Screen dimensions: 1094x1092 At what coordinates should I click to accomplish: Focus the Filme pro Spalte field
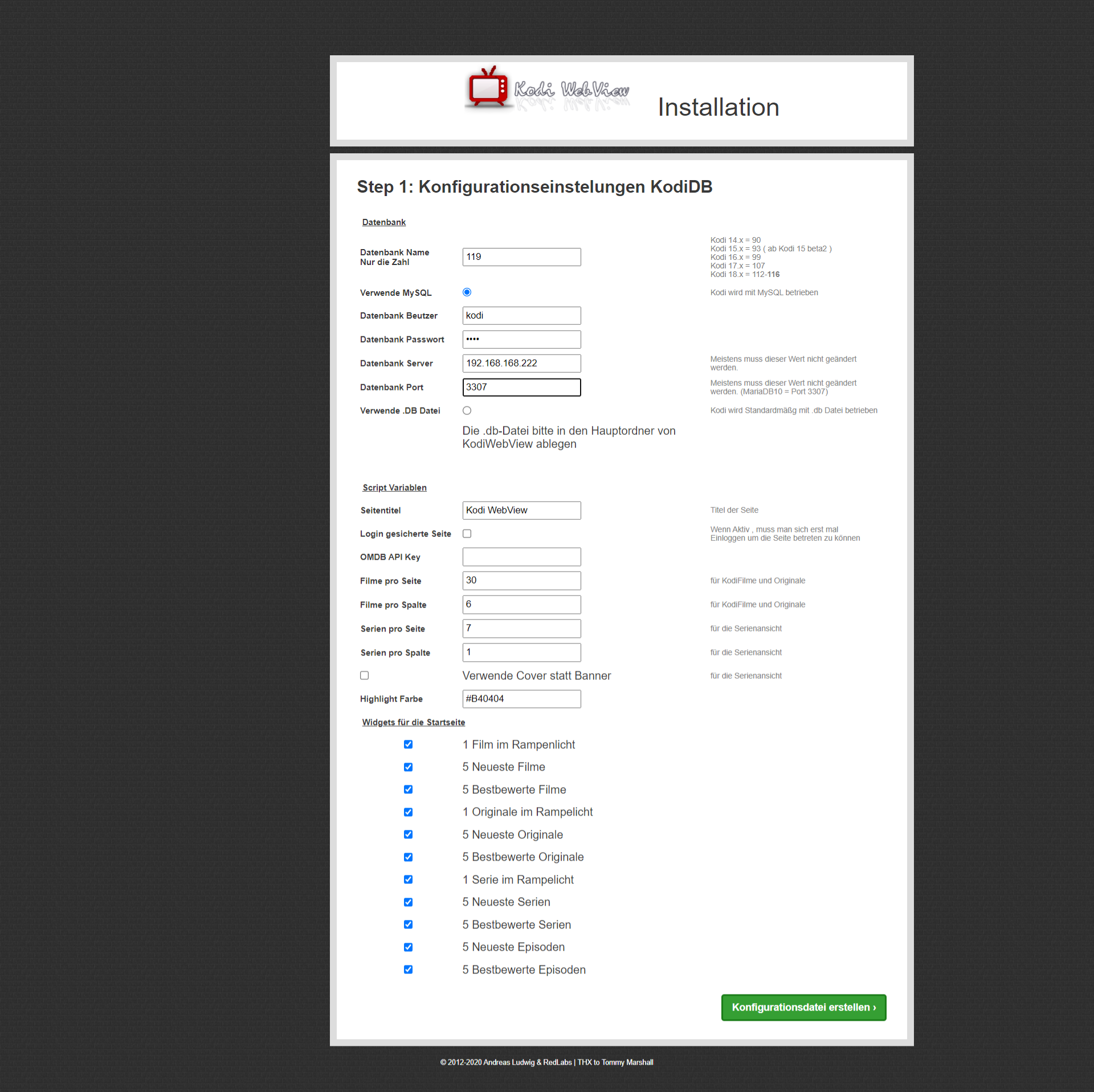point(521,605)
